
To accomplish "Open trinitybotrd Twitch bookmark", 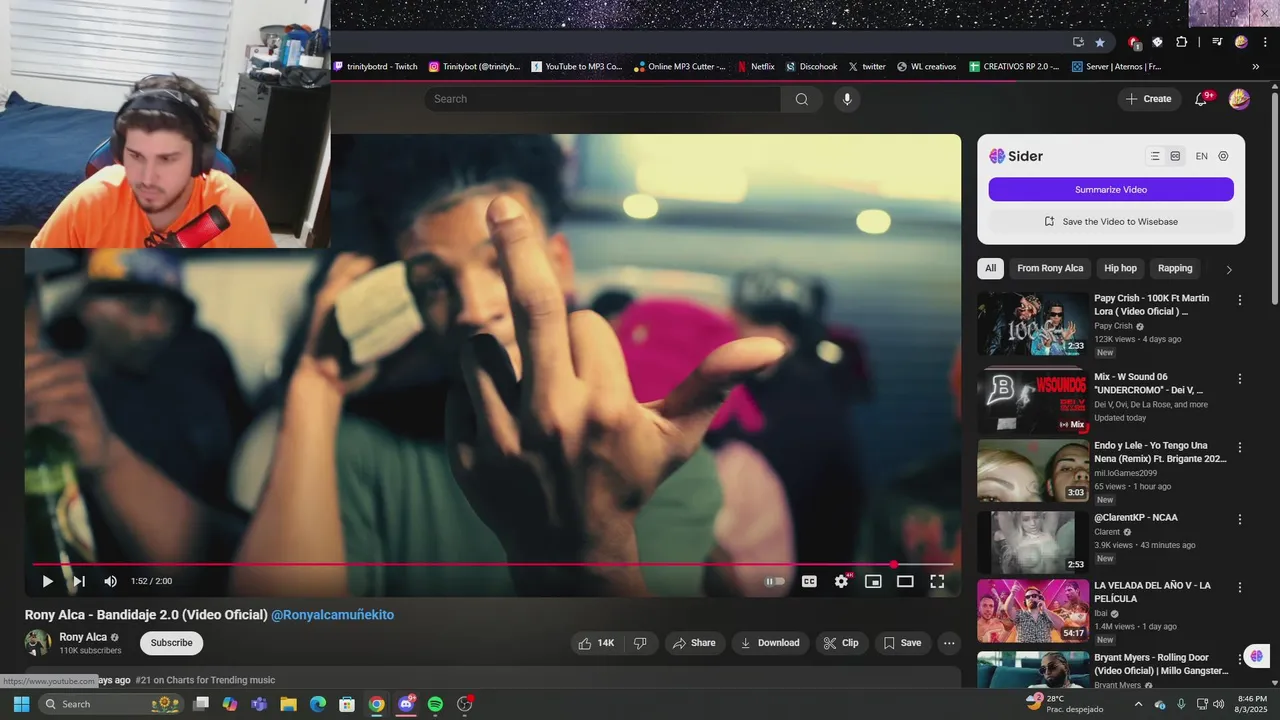I will click(376, 67).
